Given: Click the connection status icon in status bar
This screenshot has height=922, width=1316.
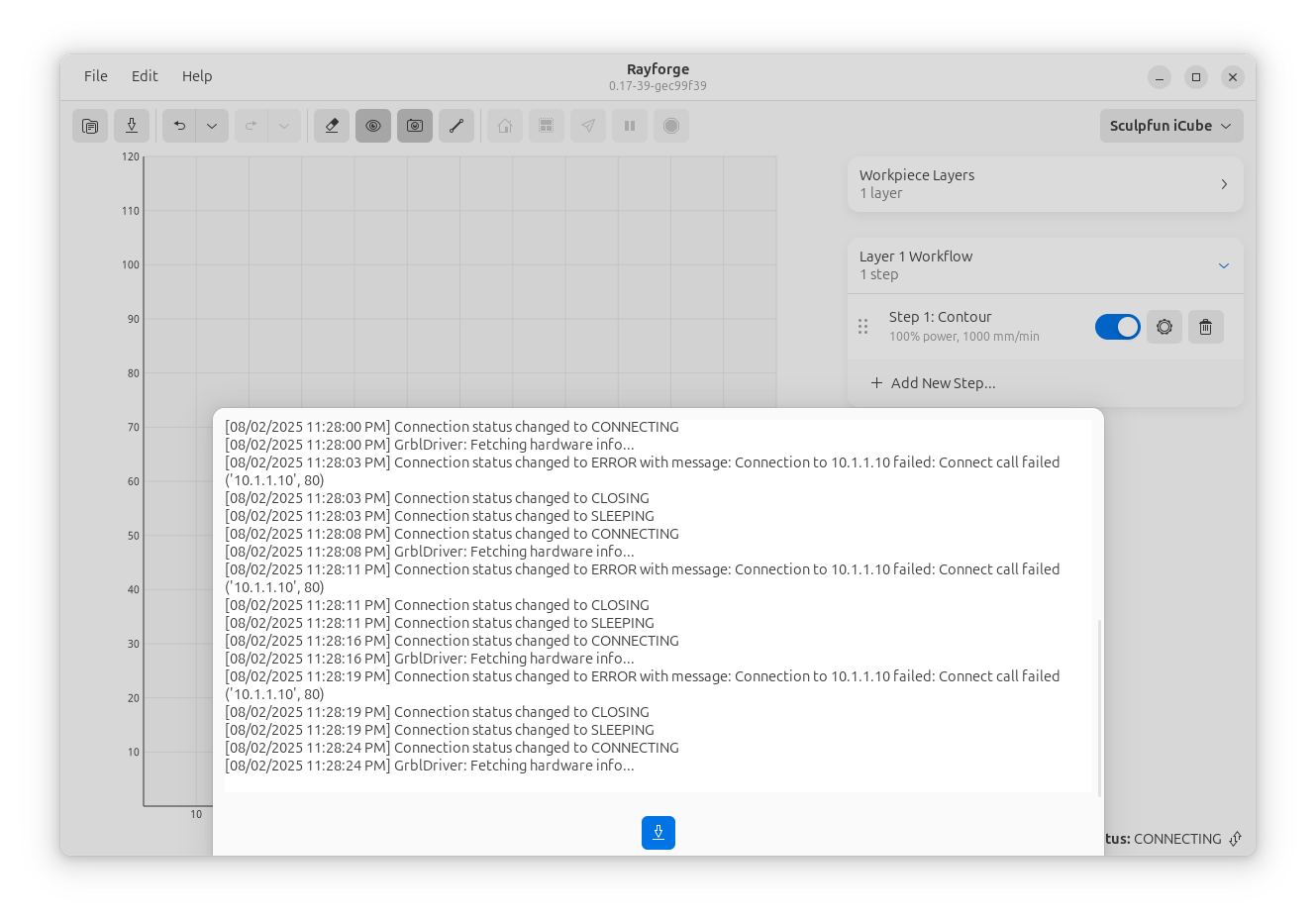Looking at the screenshot, I should (1235, 839).
